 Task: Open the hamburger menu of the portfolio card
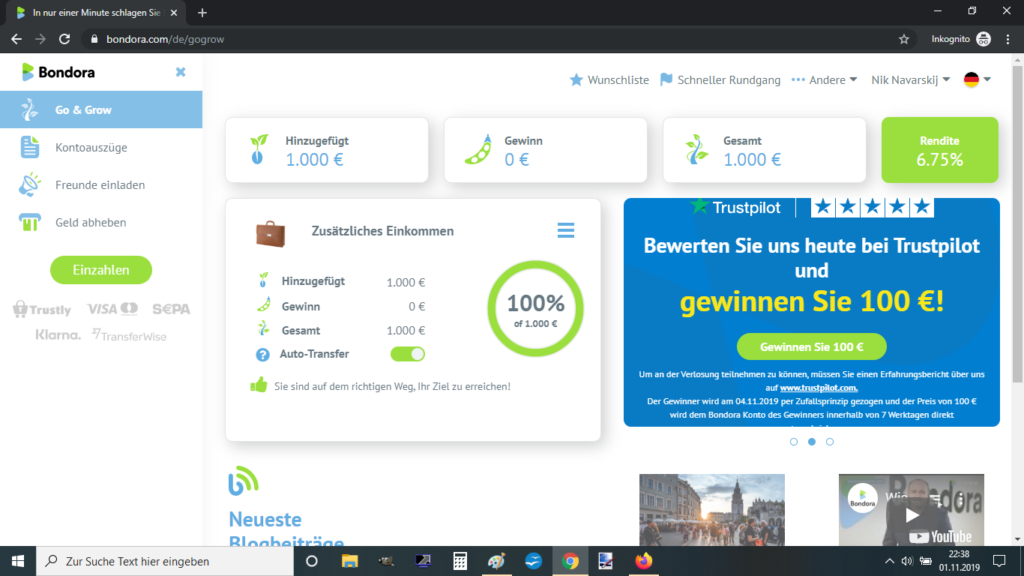point(566,231)
